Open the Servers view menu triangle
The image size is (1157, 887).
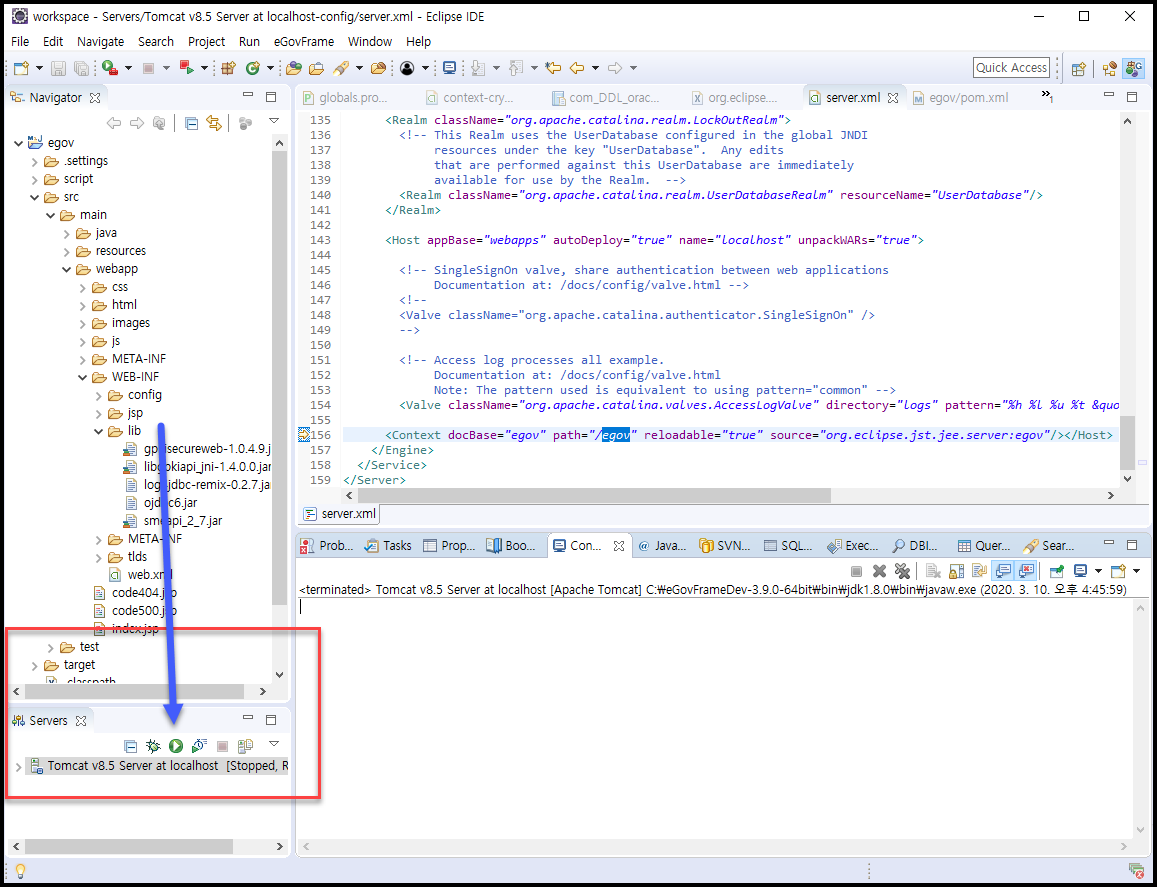coord(274,744)
